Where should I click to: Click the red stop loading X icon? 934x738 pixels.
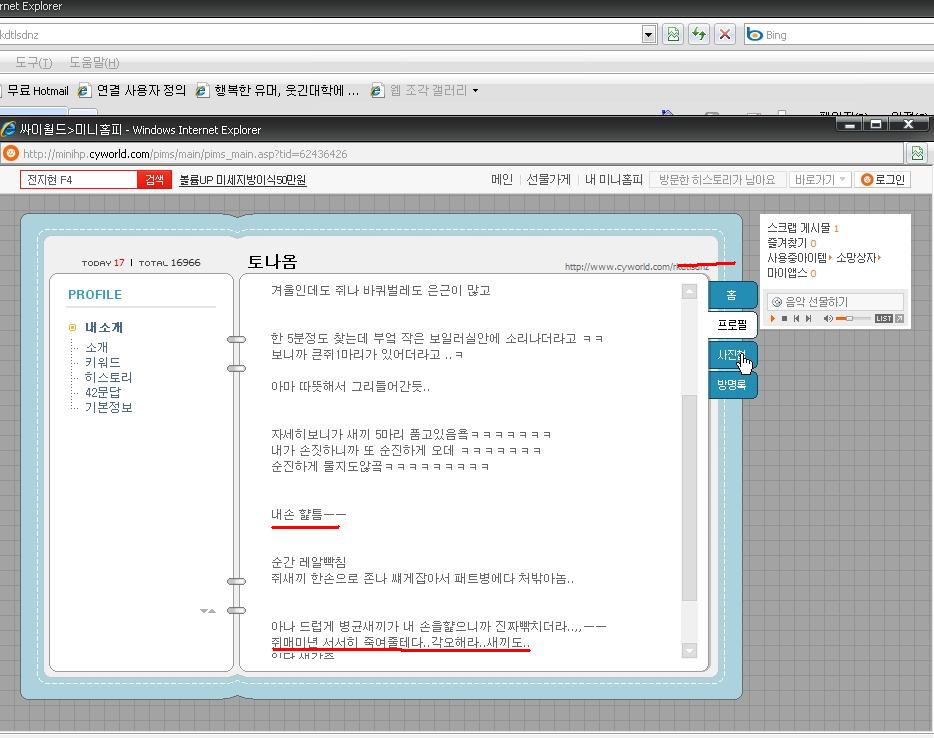pos(724,35)
